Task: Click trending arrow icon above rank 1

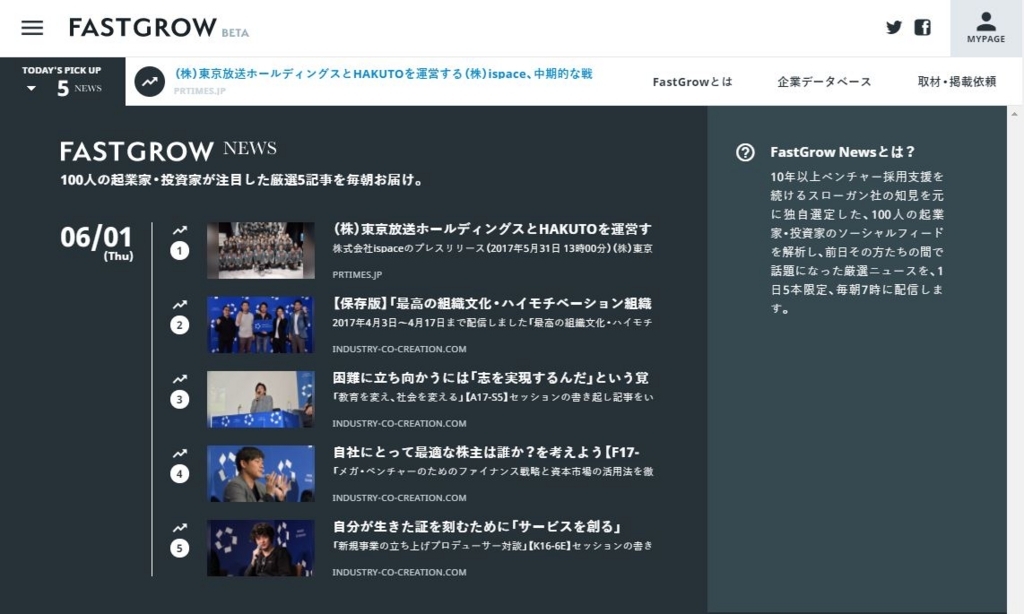Action: 180,231
